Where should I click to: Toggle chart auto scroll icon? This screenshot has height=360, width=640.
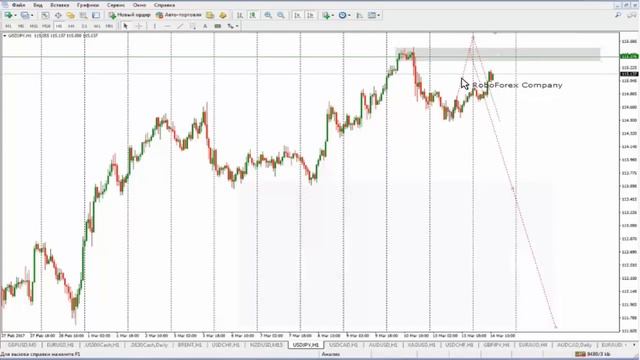tap(297, 15)
